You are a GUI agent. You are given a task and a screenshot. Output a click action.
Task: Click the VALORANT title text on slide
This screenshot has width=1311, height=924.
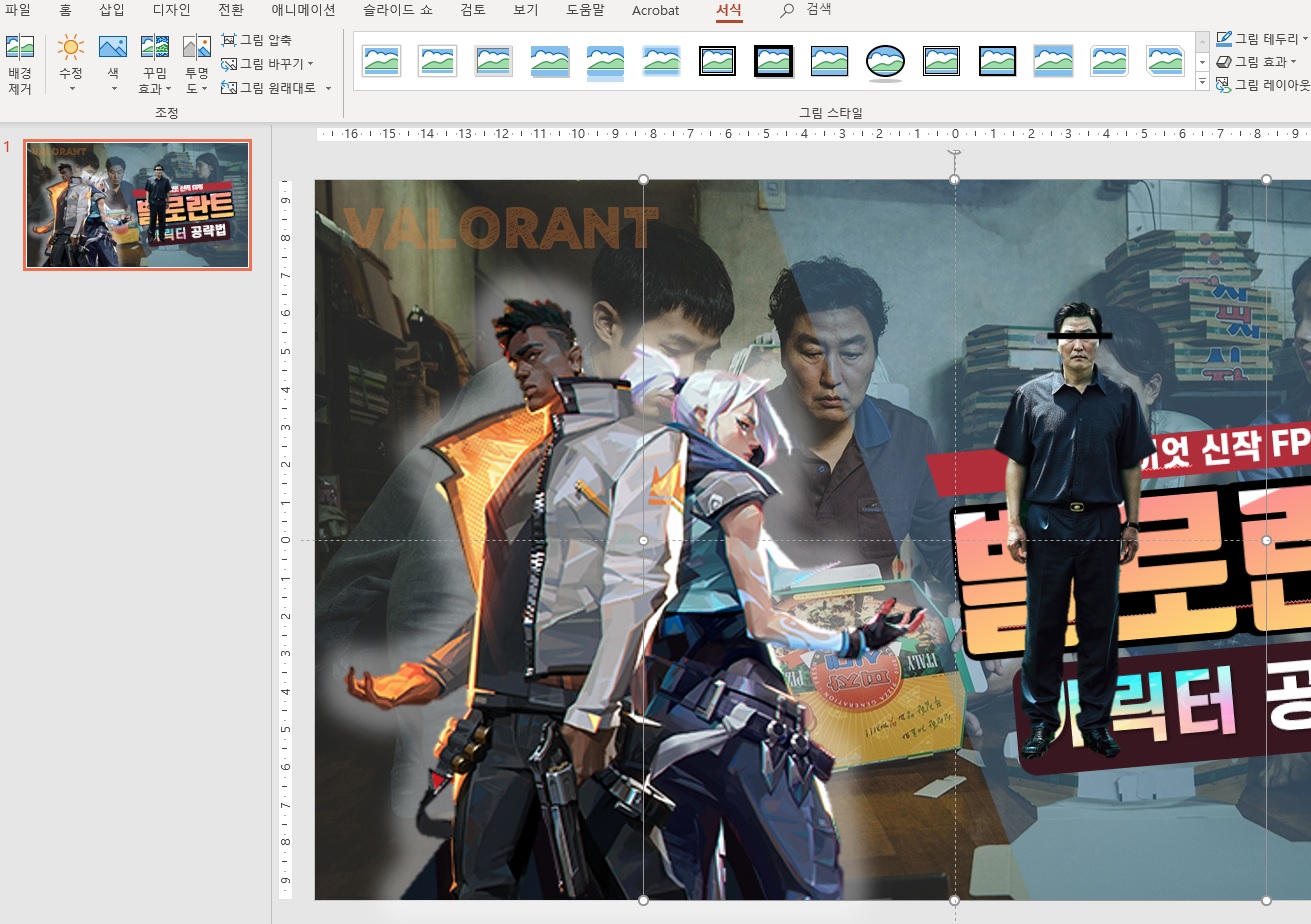tap(500, 228)
